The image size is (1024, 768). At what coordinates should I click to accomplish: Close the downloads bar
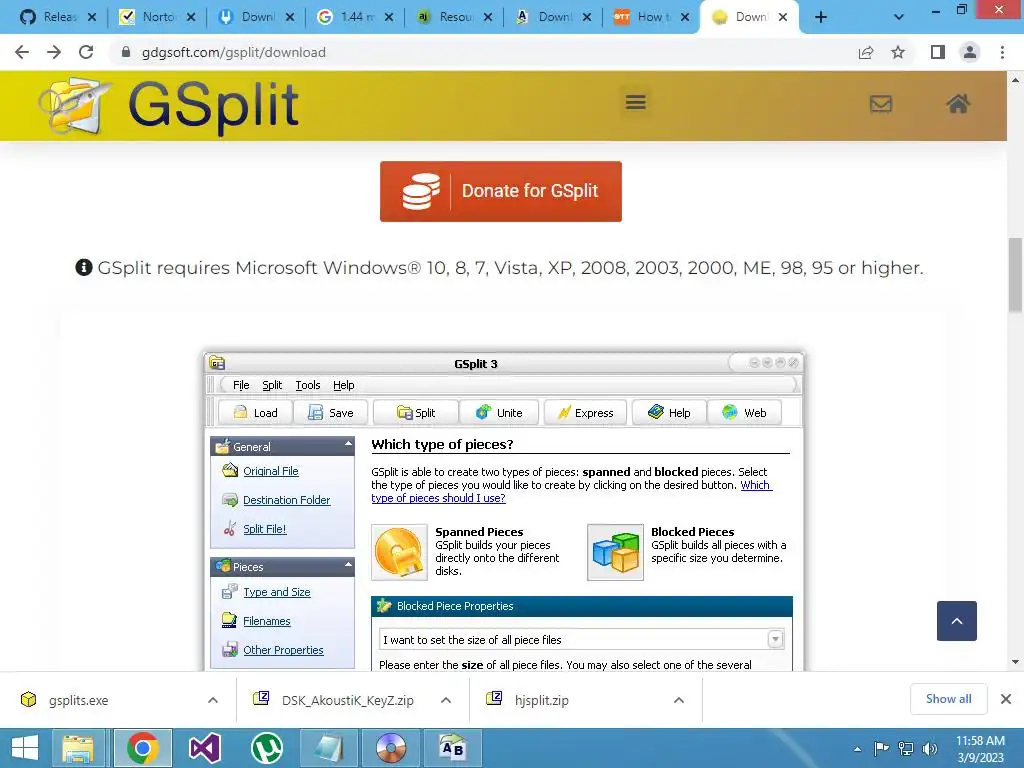click(1006, 699)
